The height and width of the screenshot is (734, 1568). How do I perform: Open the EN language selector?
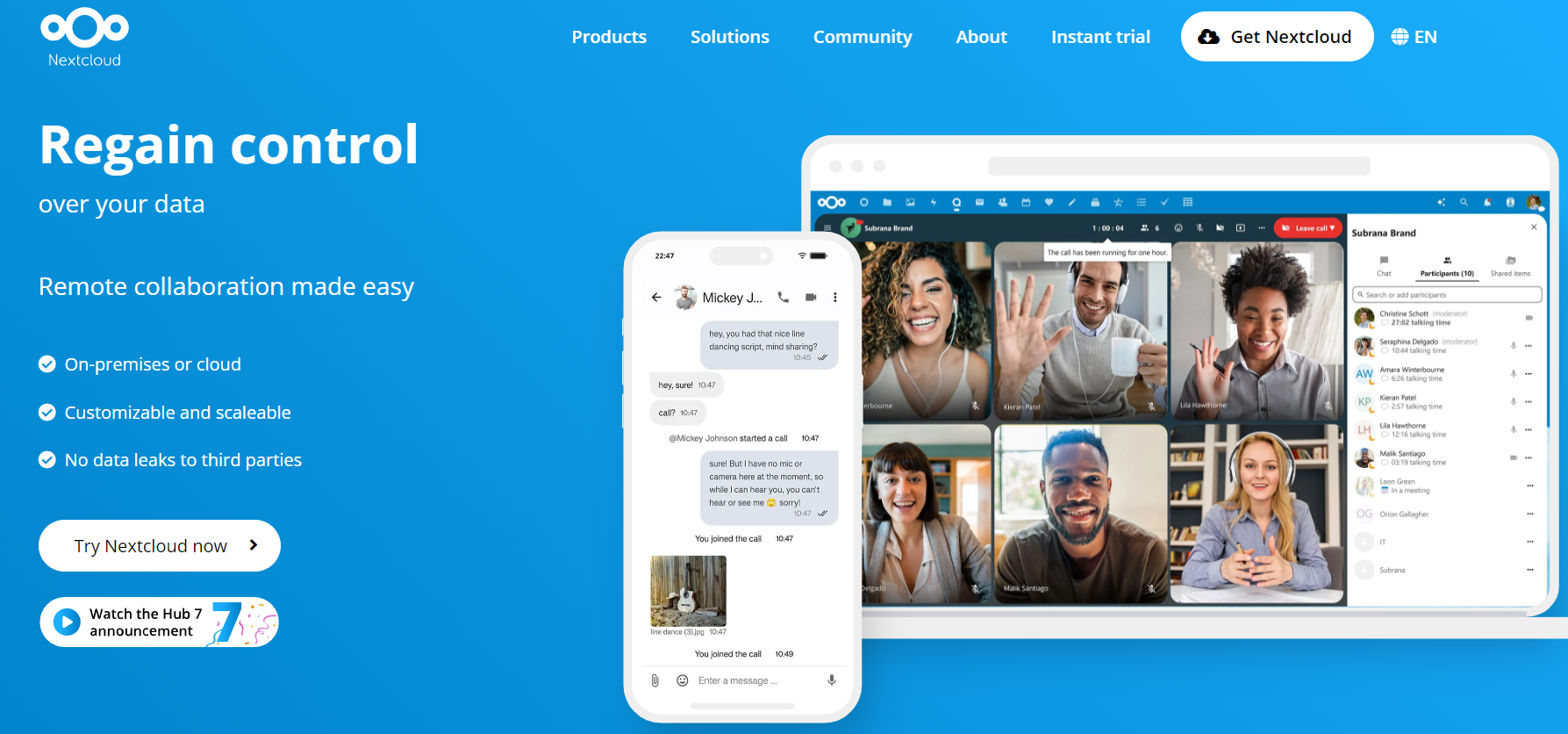(1414, 37)
